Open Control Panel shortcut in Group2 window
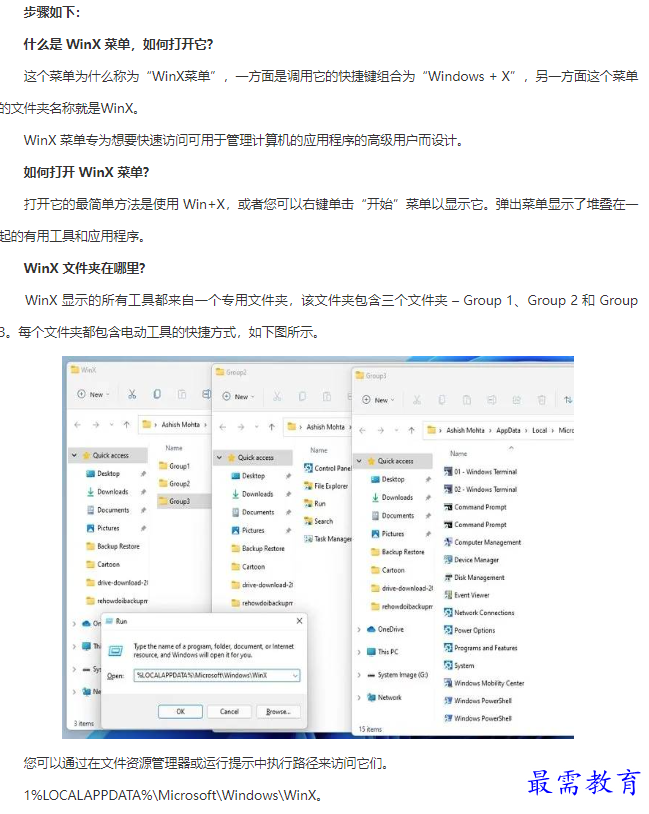The width and height of the screenshot is (649, 814). coord(328,468)
